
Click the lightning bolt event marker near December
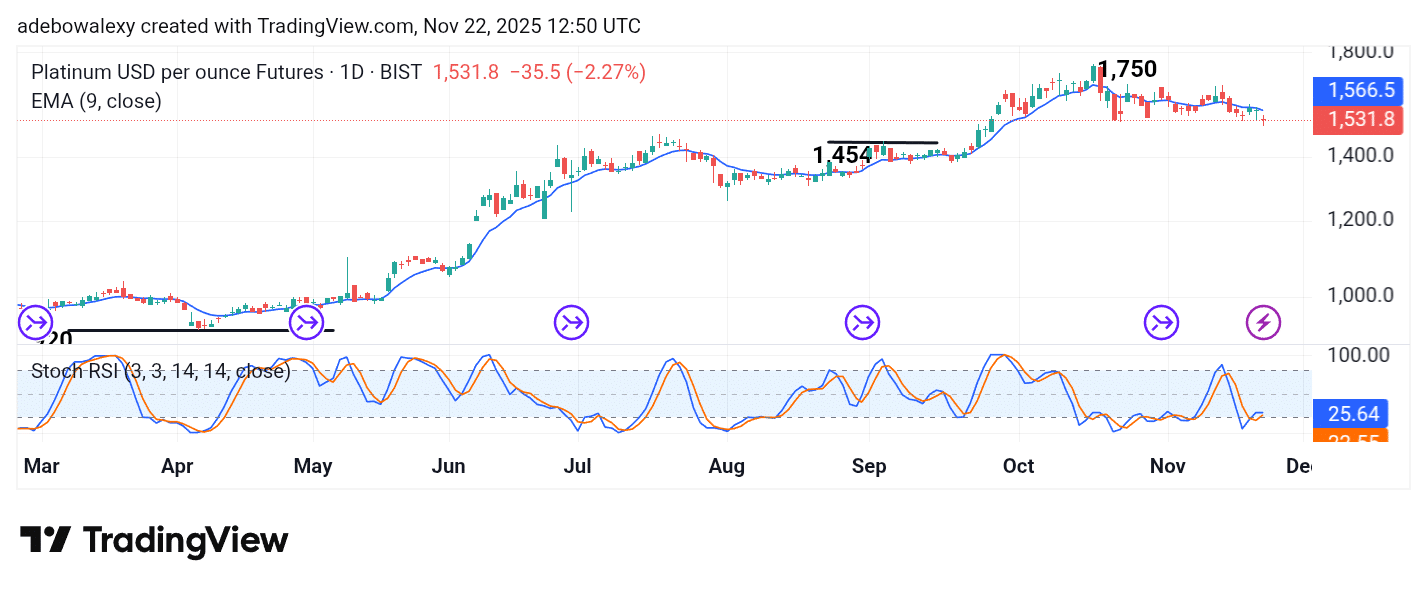point(1265,322)
